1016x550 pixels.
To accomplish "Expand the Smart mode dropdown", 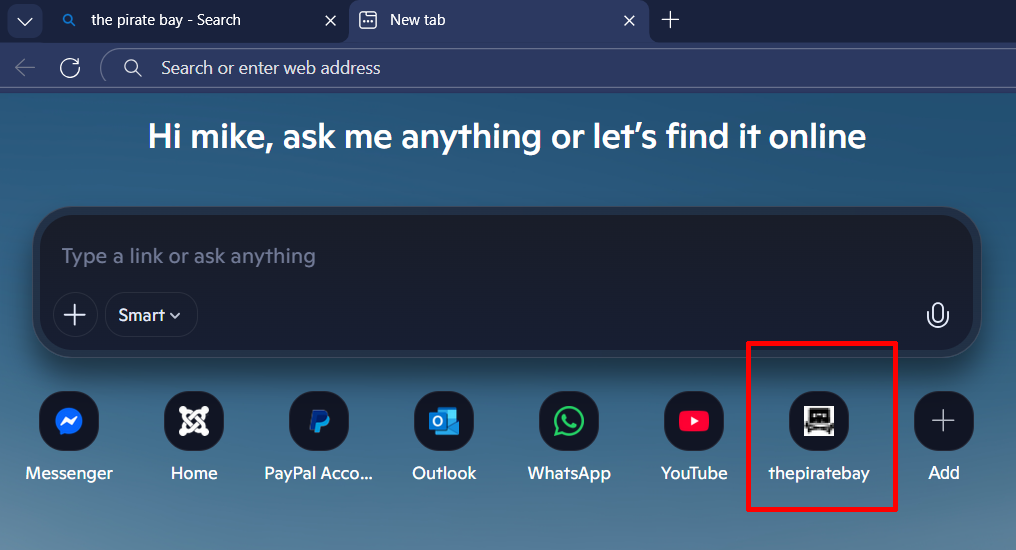I will tap(151, 315).
